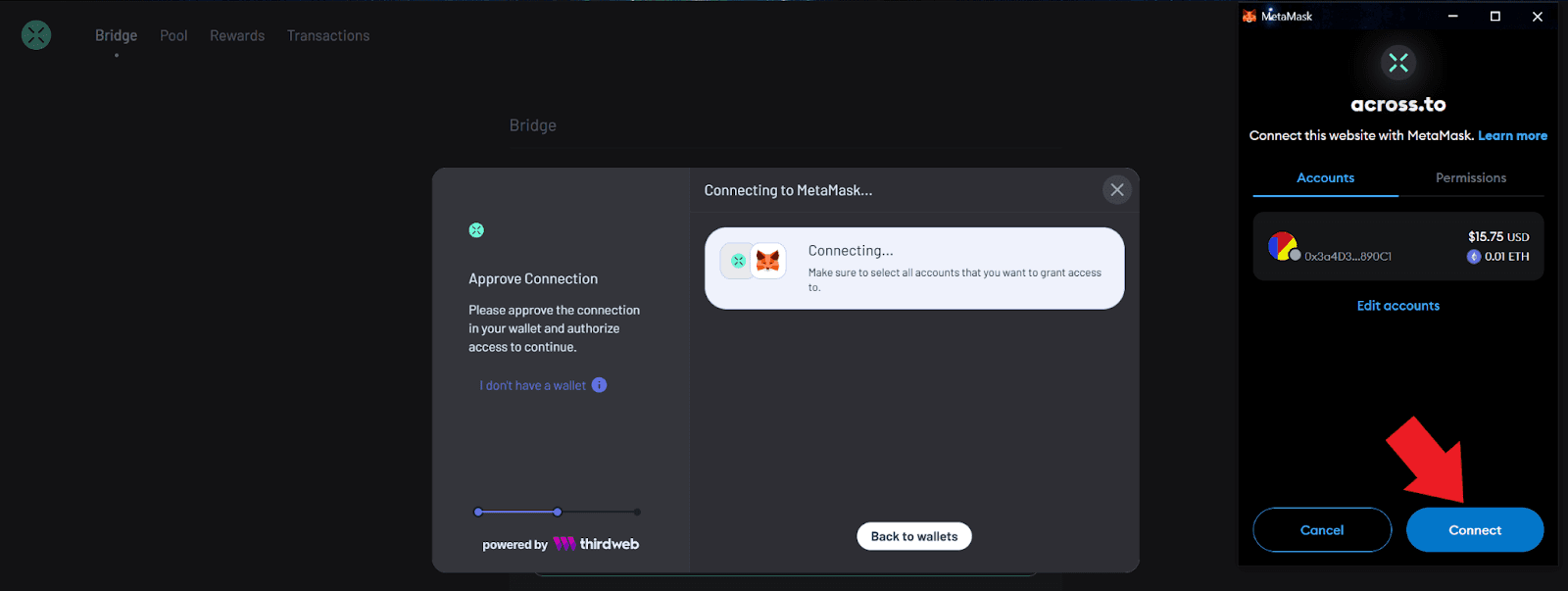Go to the Rewards tab
Image resolution: width=1568 pixels, height=591 pixels.
point(237,36)
